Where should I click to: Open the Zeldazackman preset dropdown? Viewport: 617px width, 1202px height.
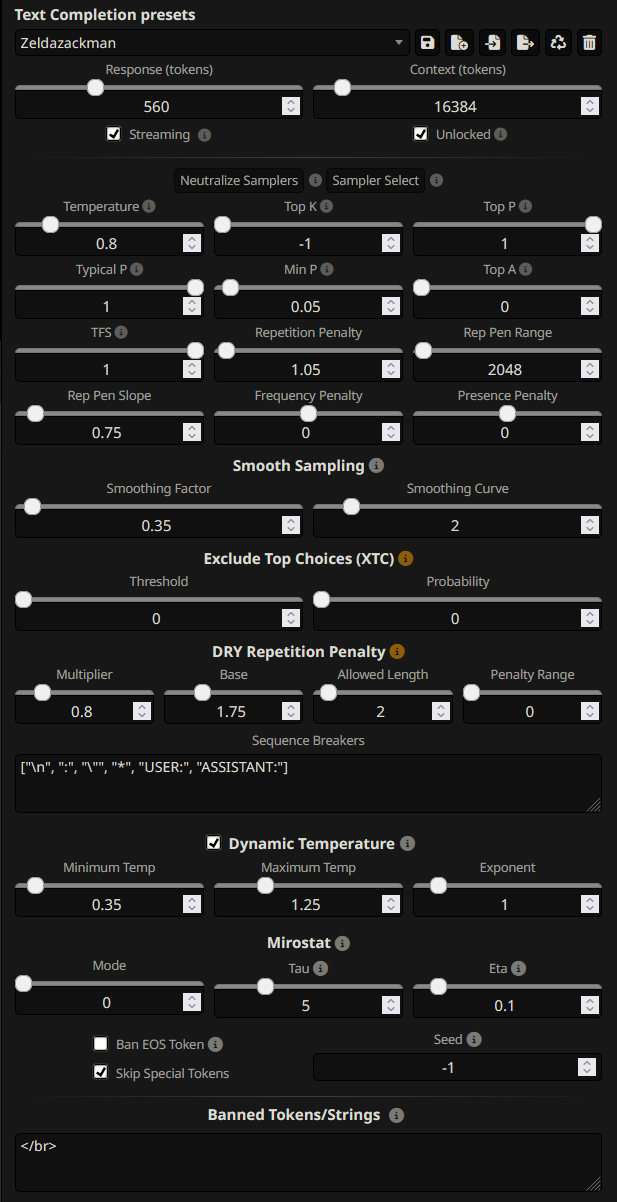click(212, 42)
